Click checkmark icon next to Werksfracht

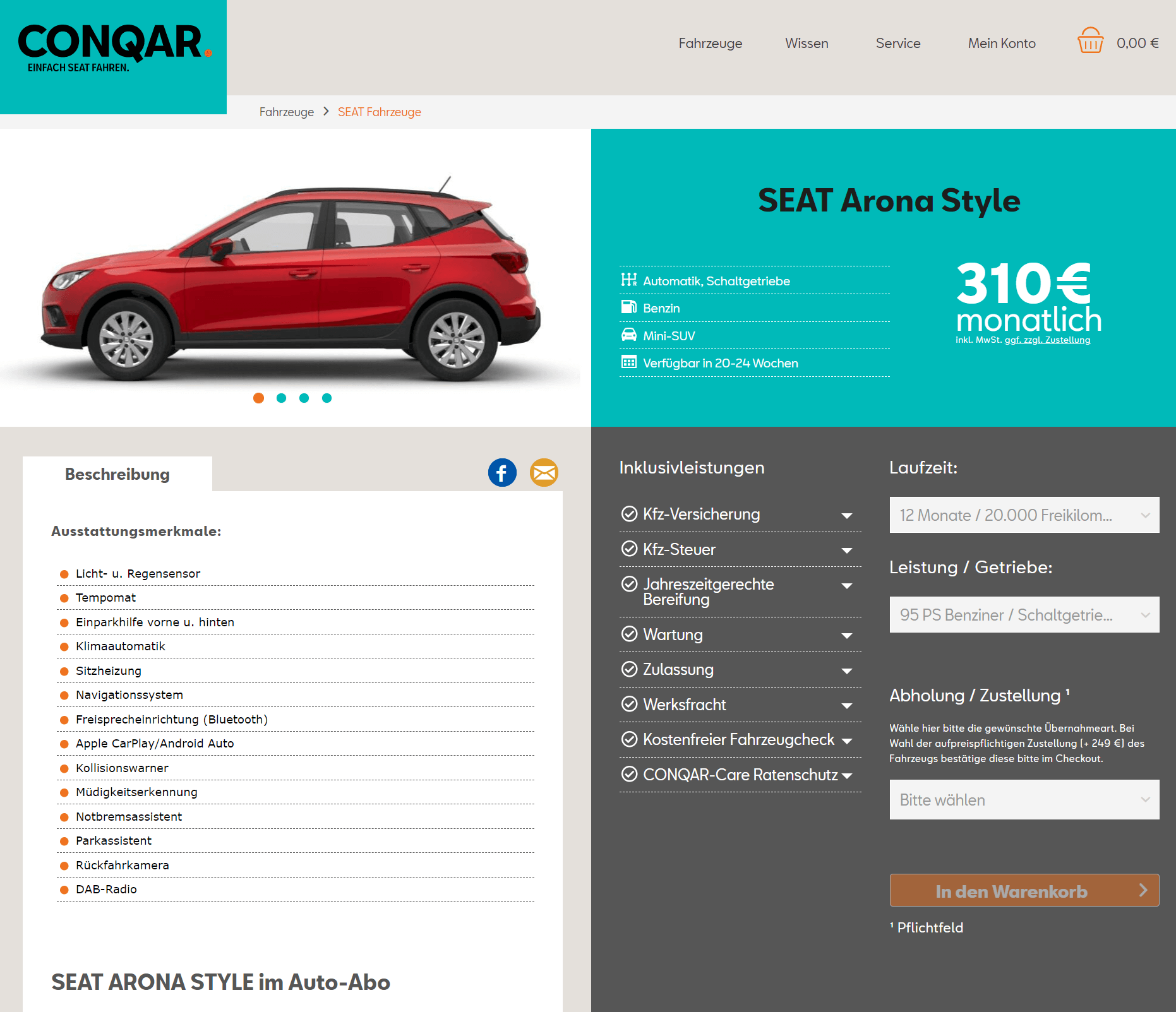pos(629,704)
